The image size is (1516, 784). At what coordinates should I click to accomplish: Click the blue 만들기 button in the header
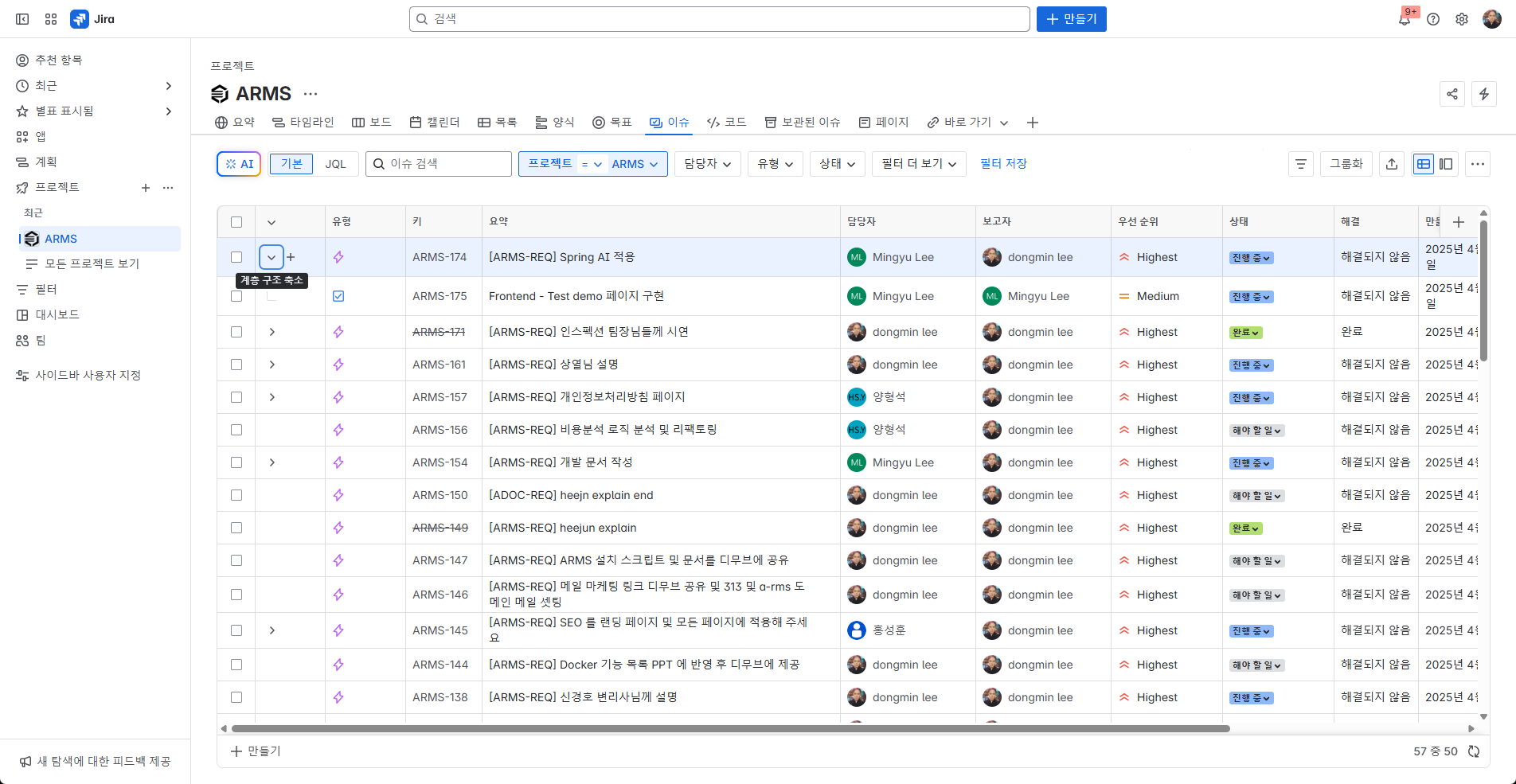1071,19
